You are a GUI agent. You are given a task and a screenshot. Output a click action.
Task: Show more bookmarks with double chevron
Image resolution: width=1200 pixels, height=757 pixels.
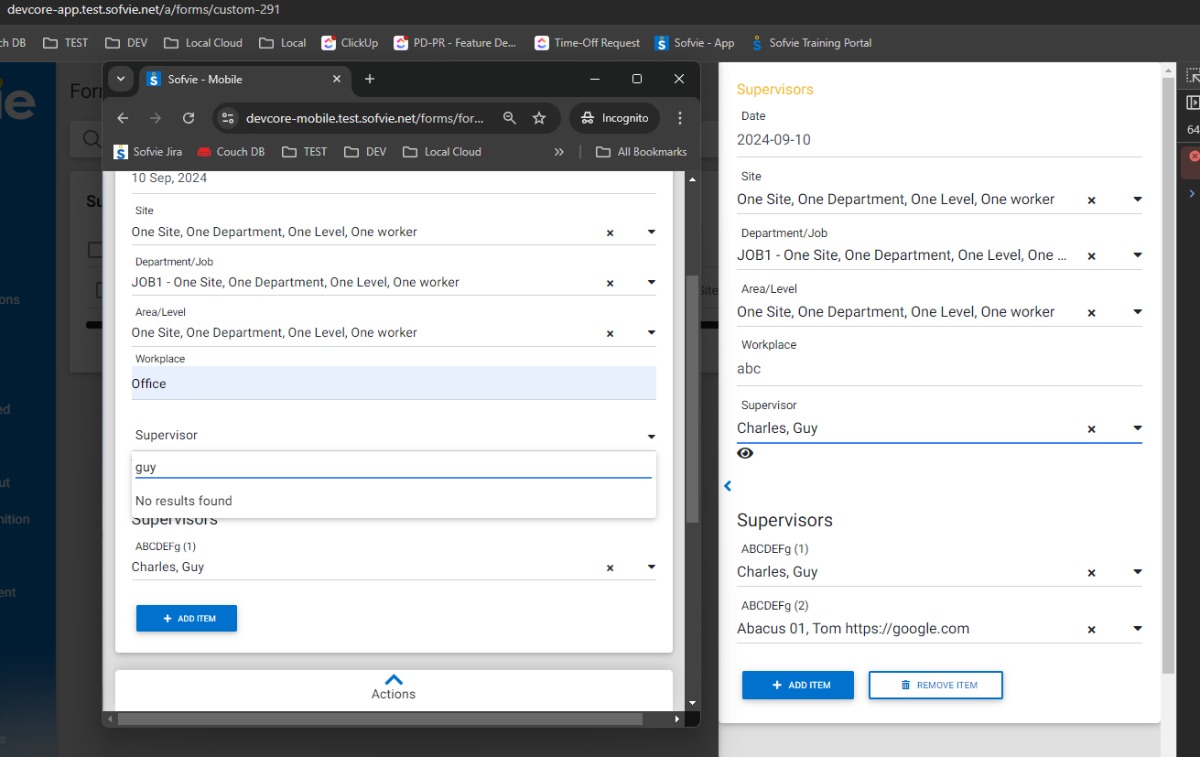point(559,152)
